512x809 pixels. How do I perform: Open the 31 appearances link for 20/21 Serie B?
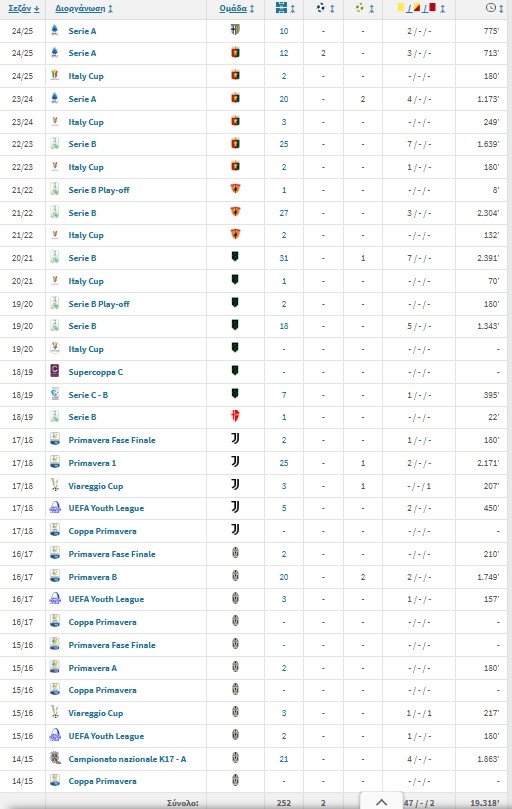point(284,258)
